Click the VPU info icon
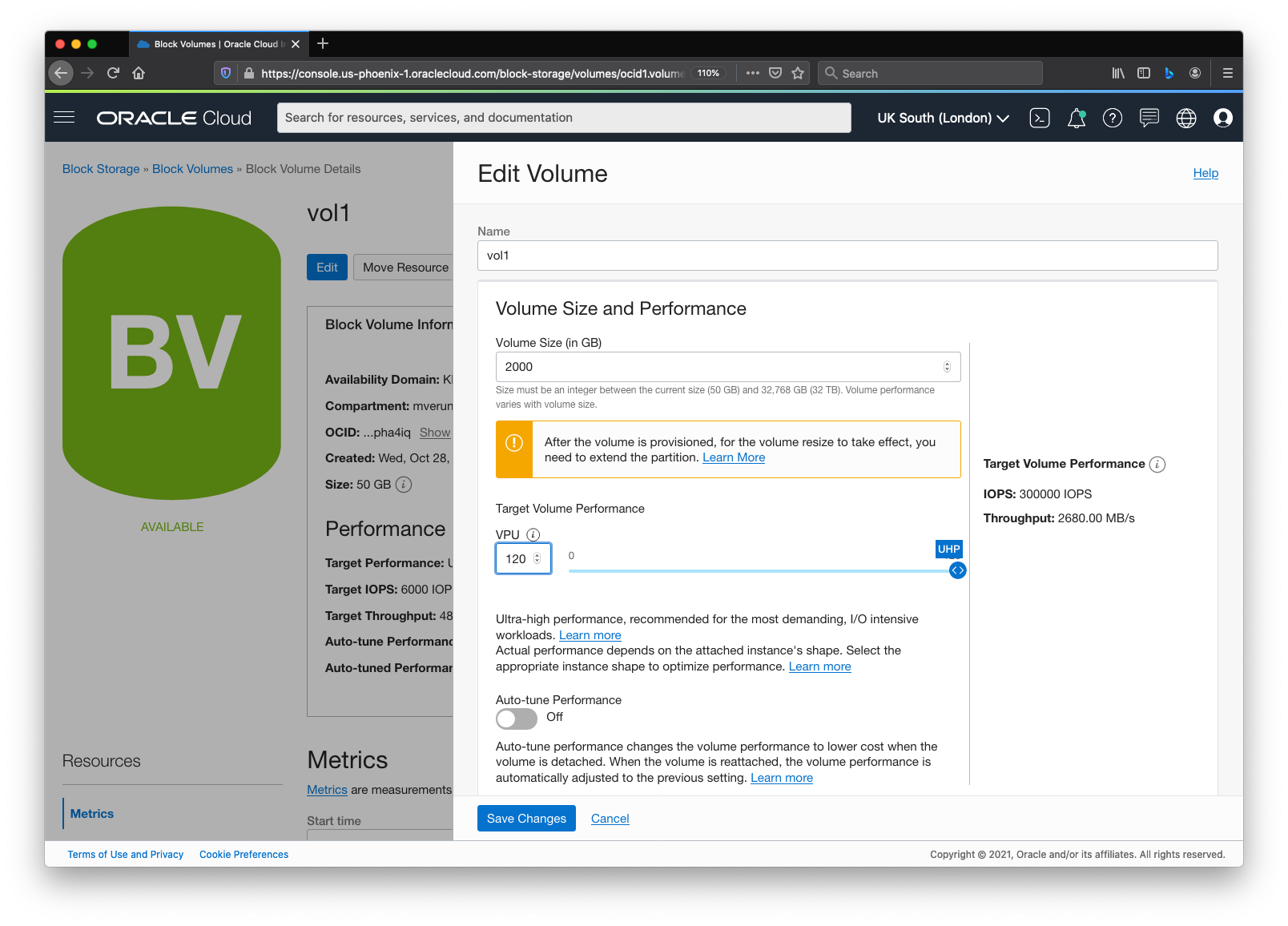This screenshot has height=926, width=1288. [533, 535]
